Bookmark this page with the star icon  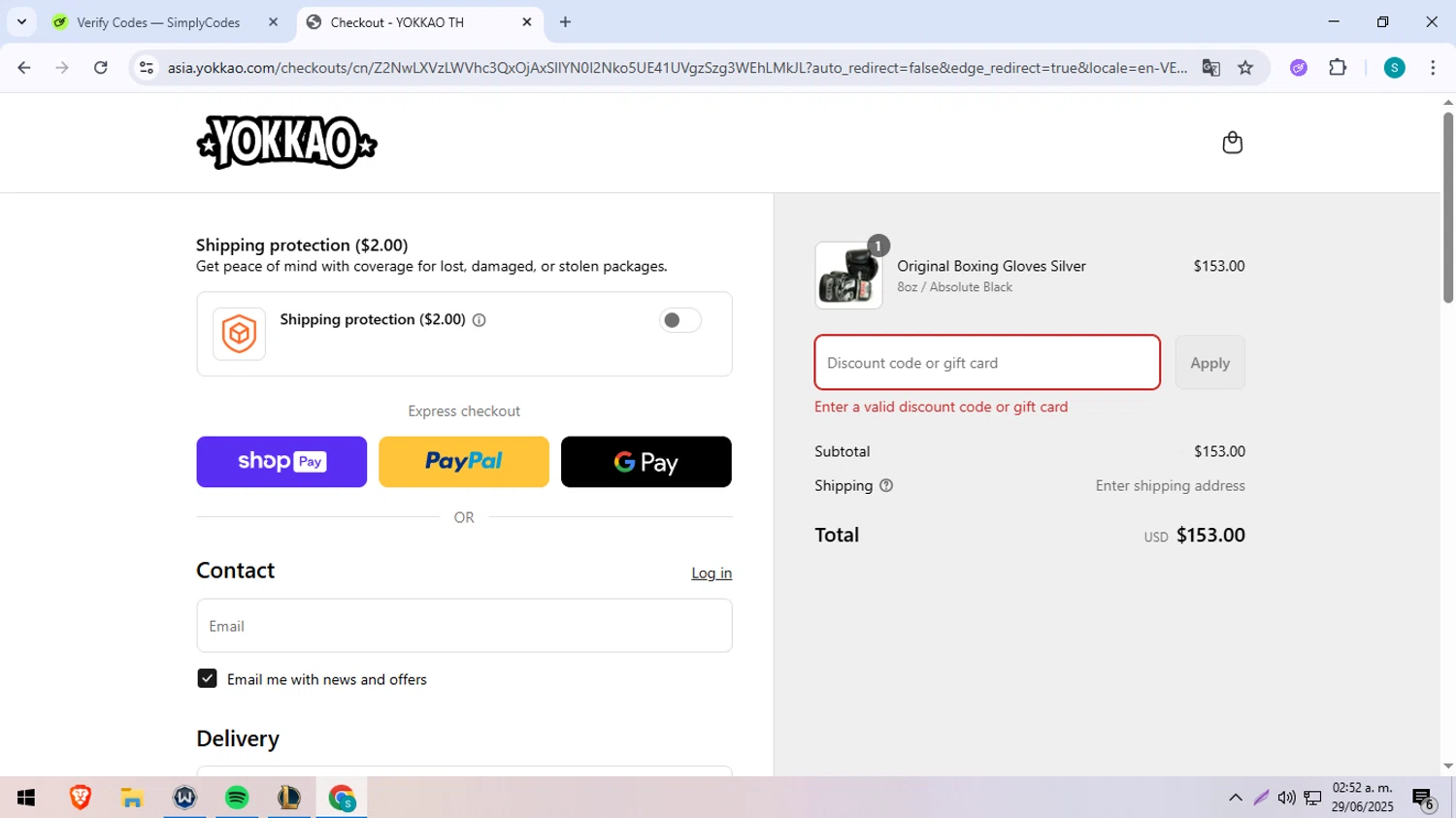[x=1245, y=68]
